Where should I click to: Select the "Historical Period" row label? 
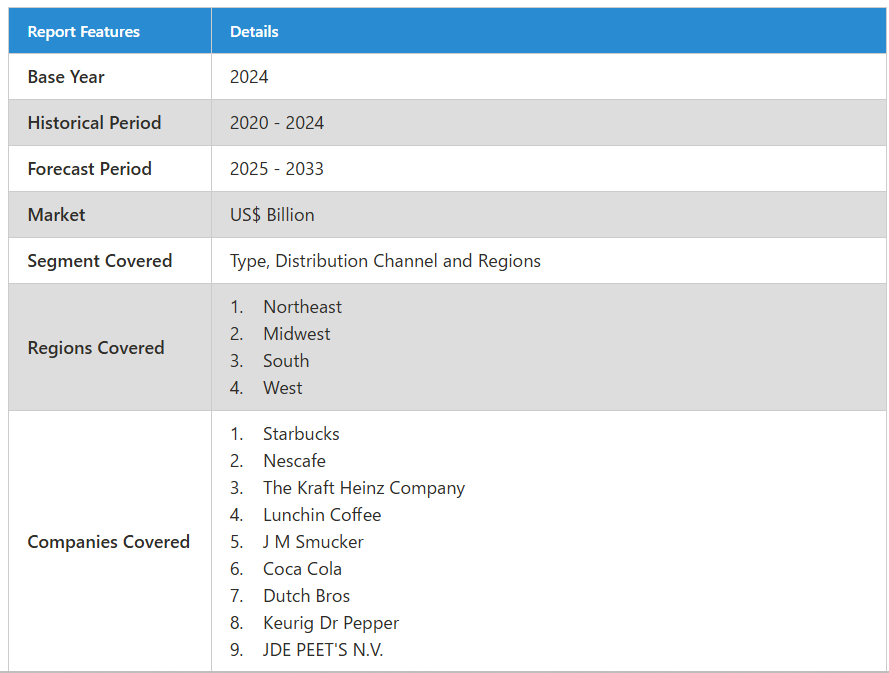[94, 123]
